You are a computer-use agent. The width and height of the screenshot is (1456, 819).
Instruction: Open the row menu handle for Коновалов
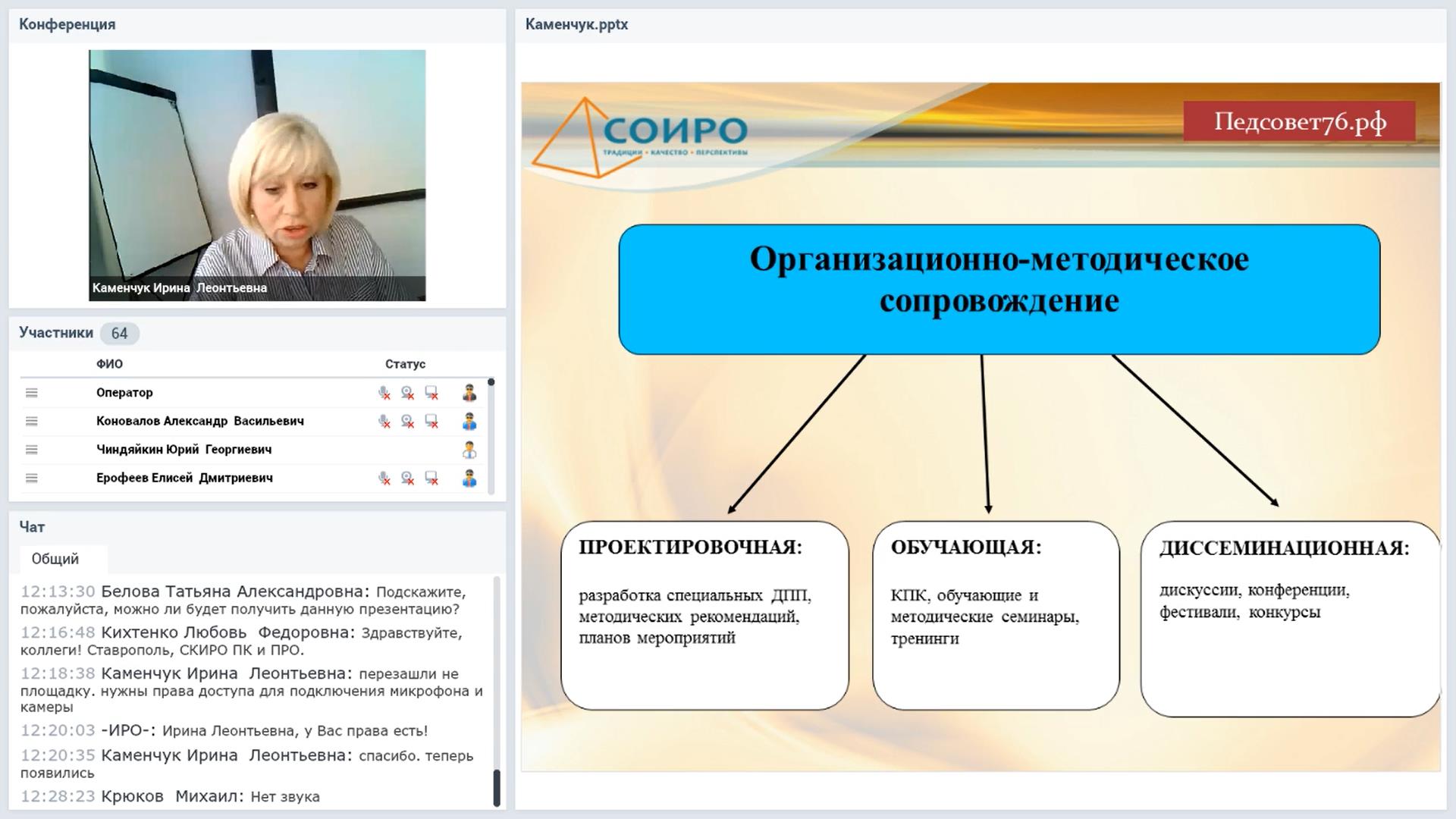32,421
